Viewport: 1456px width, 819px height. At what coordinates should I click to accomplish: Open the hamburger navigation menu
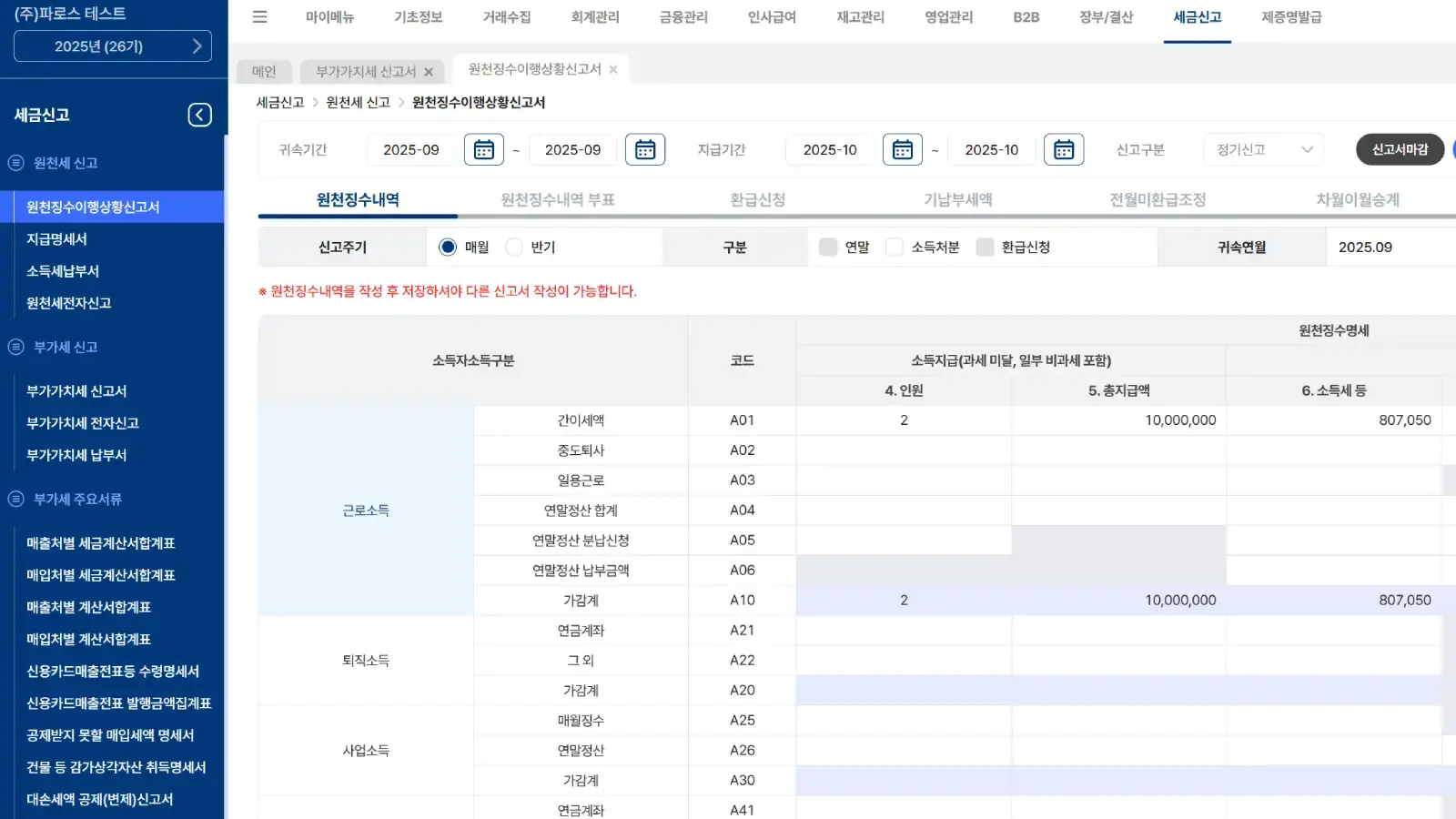pos(259,16)
